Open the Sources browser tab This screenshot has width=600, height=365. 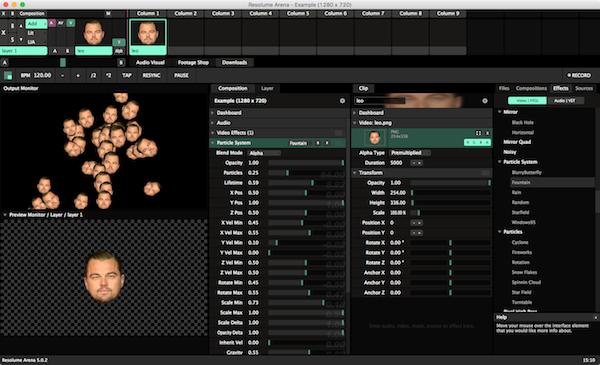(584, 88)
